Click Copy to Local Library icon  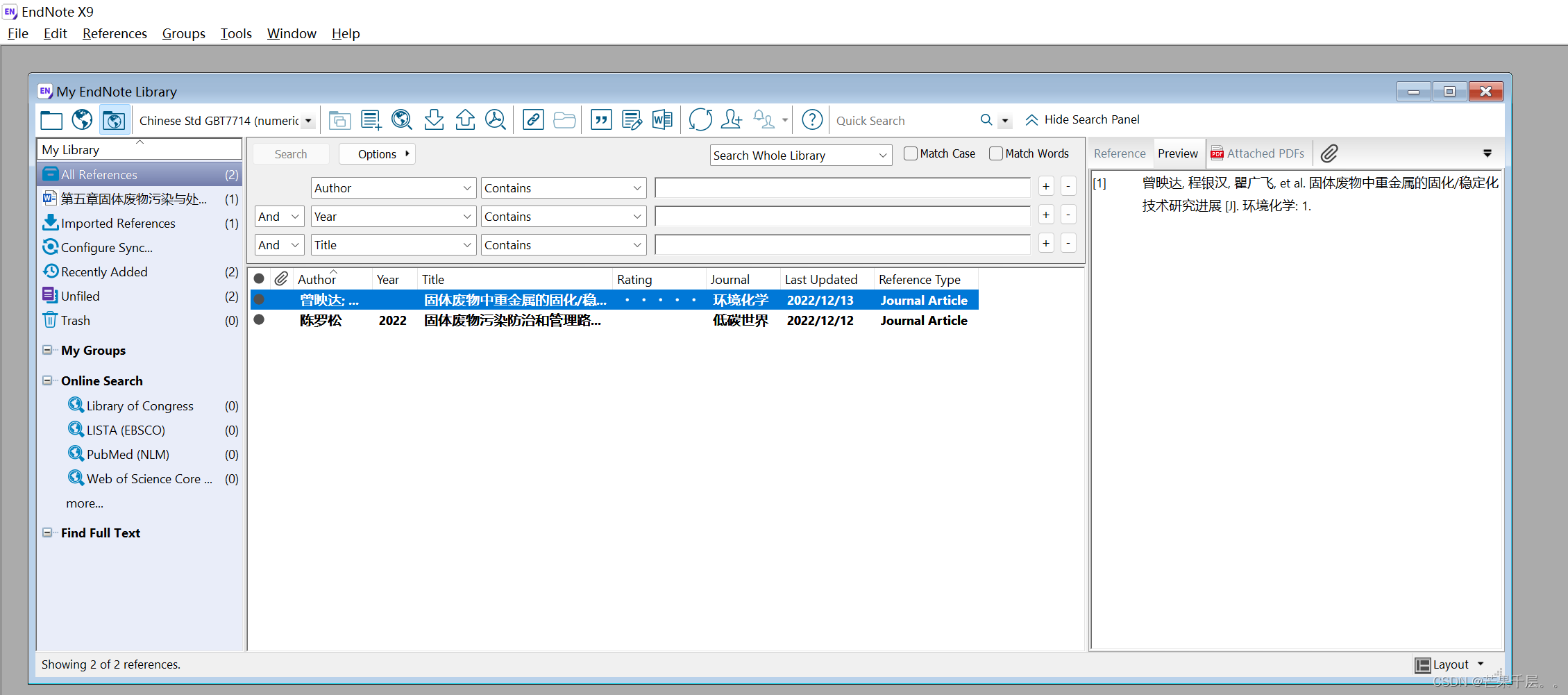(x=339, y=120)
